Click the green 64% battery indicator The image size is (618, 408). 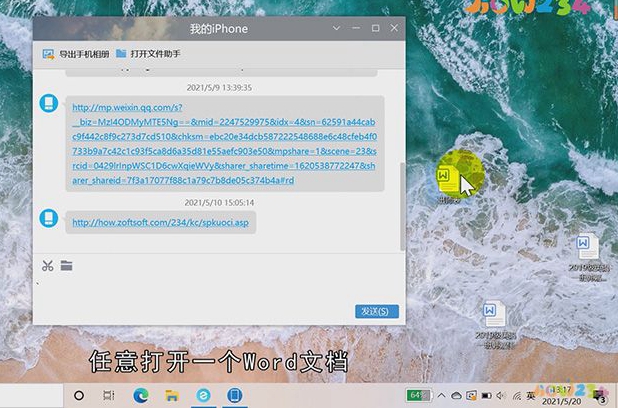pyautogui.click(x=419, y=395)
